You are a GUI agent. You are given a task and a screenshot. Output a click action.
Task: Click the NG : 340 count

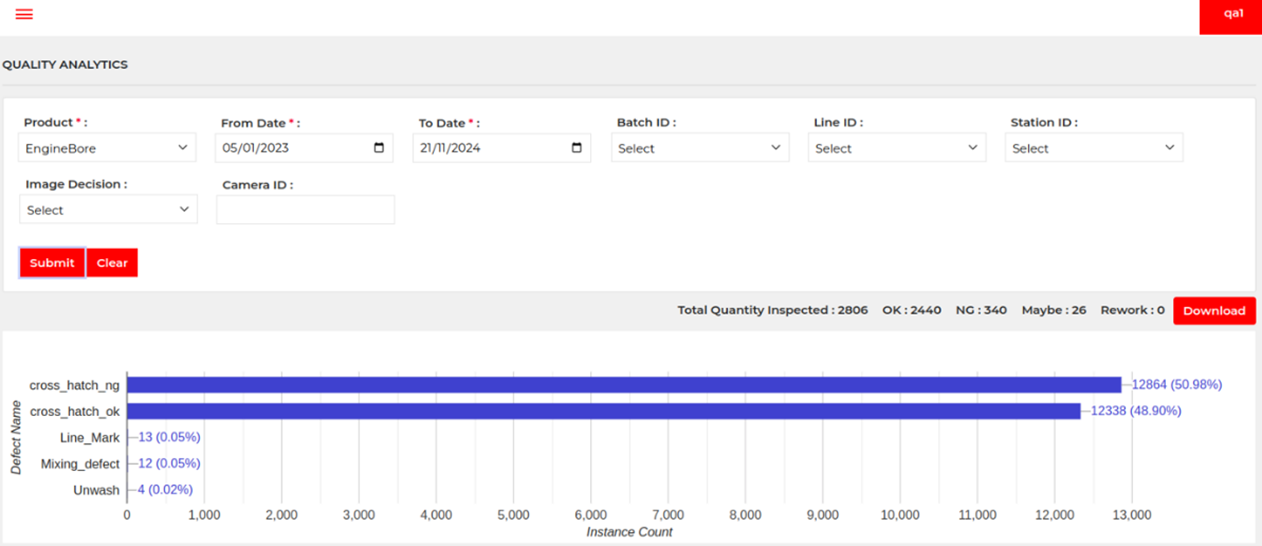coord(981,310)
